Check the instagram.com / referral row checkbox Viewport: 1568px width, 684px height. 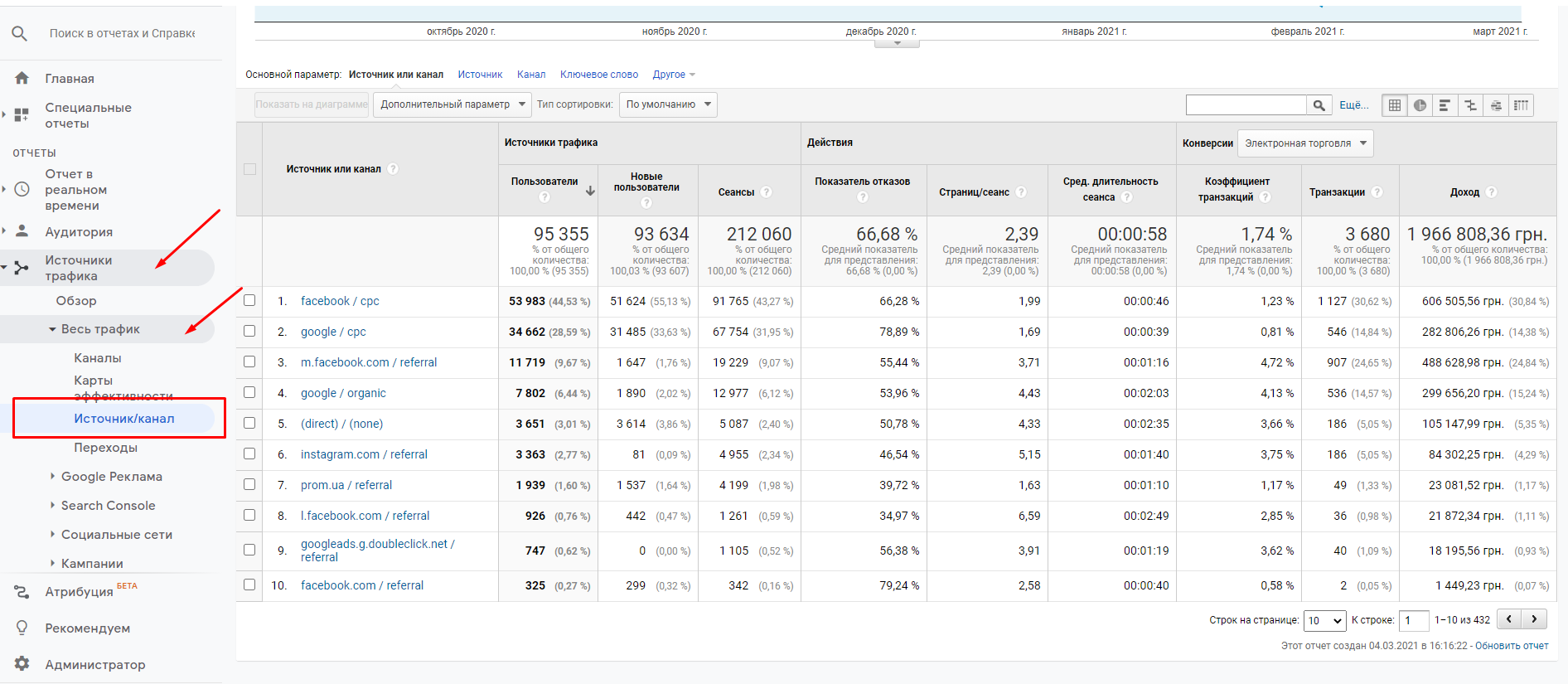[249, 454]
